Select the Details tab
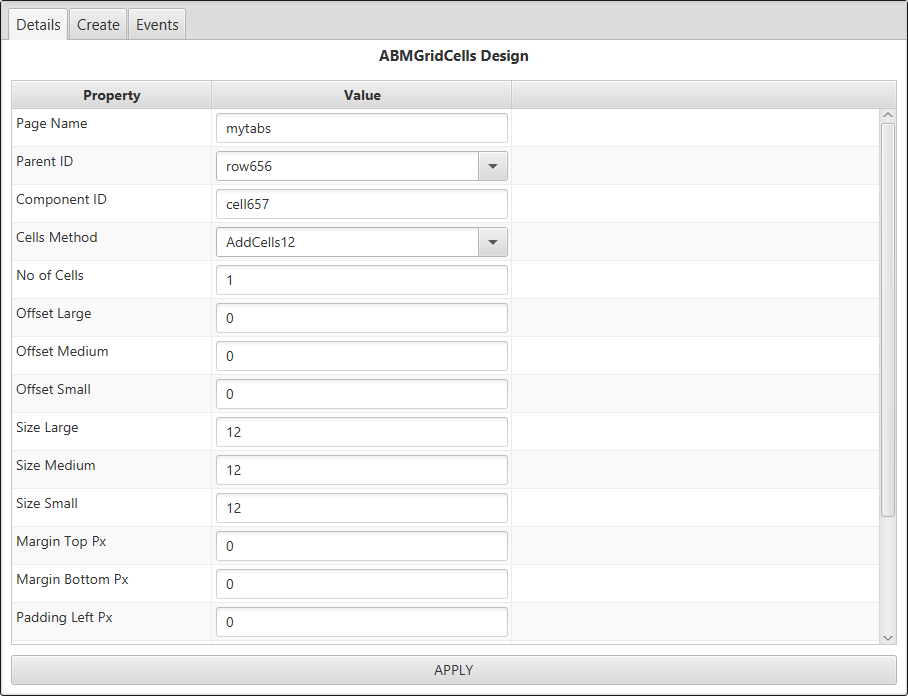This screenshot has width=908, height=696. 39,25
